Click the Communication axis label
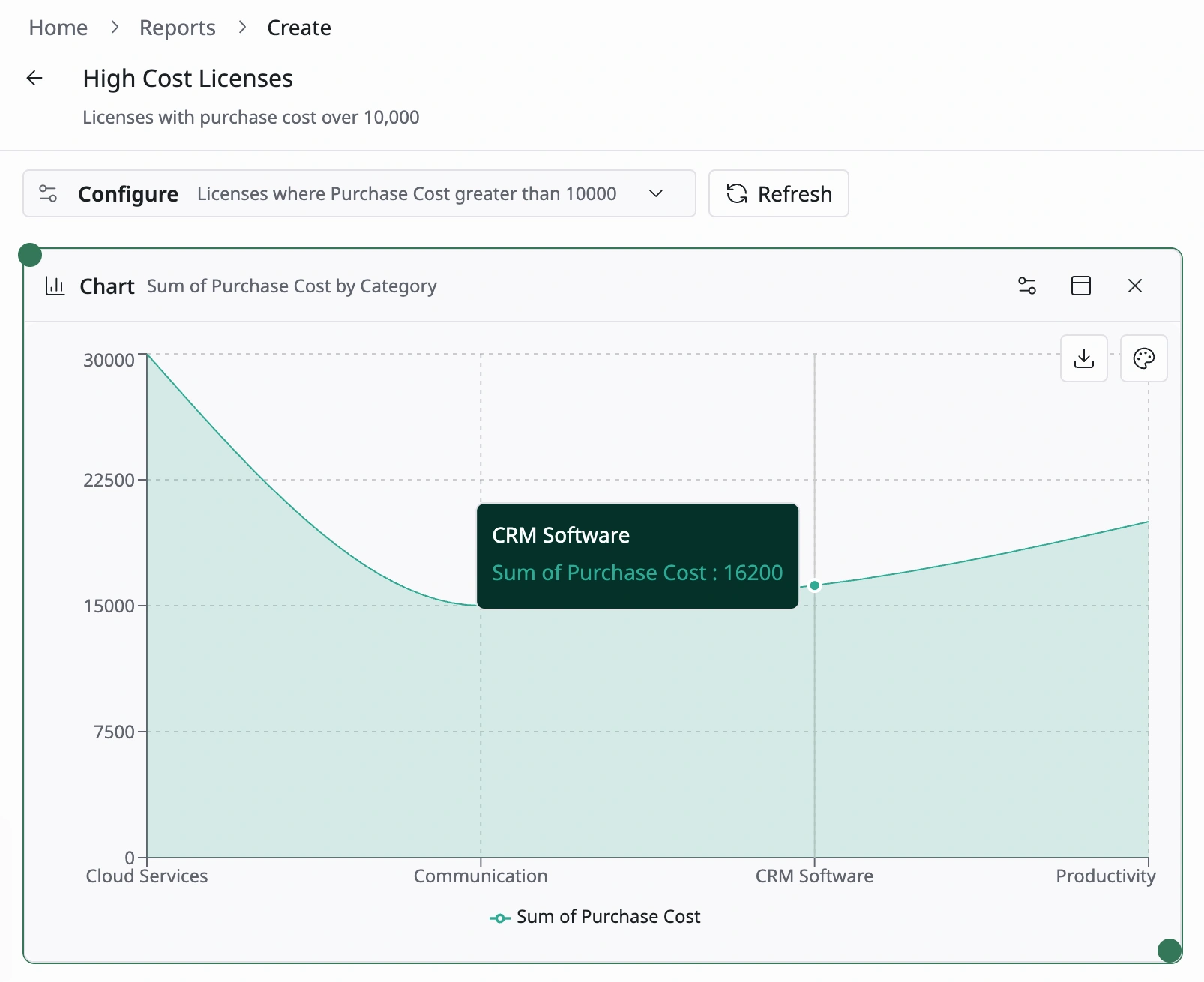Viewport: 1204px width, 982px height. click(x=481, y=876)
